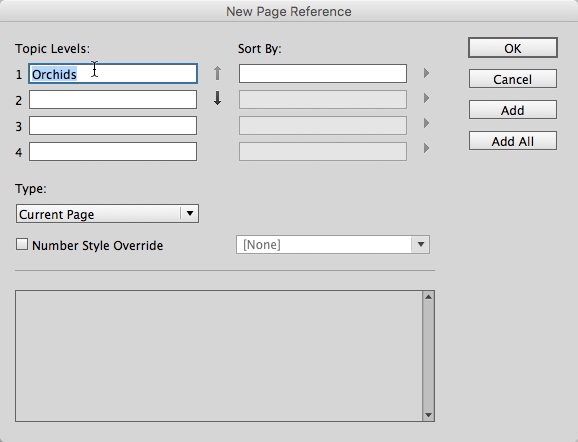Image resolution: width=578 pixels, height=442 pixels.
Task: Click the move topic level down arrow
Action: pyautogui.click(x=217, y=98)
